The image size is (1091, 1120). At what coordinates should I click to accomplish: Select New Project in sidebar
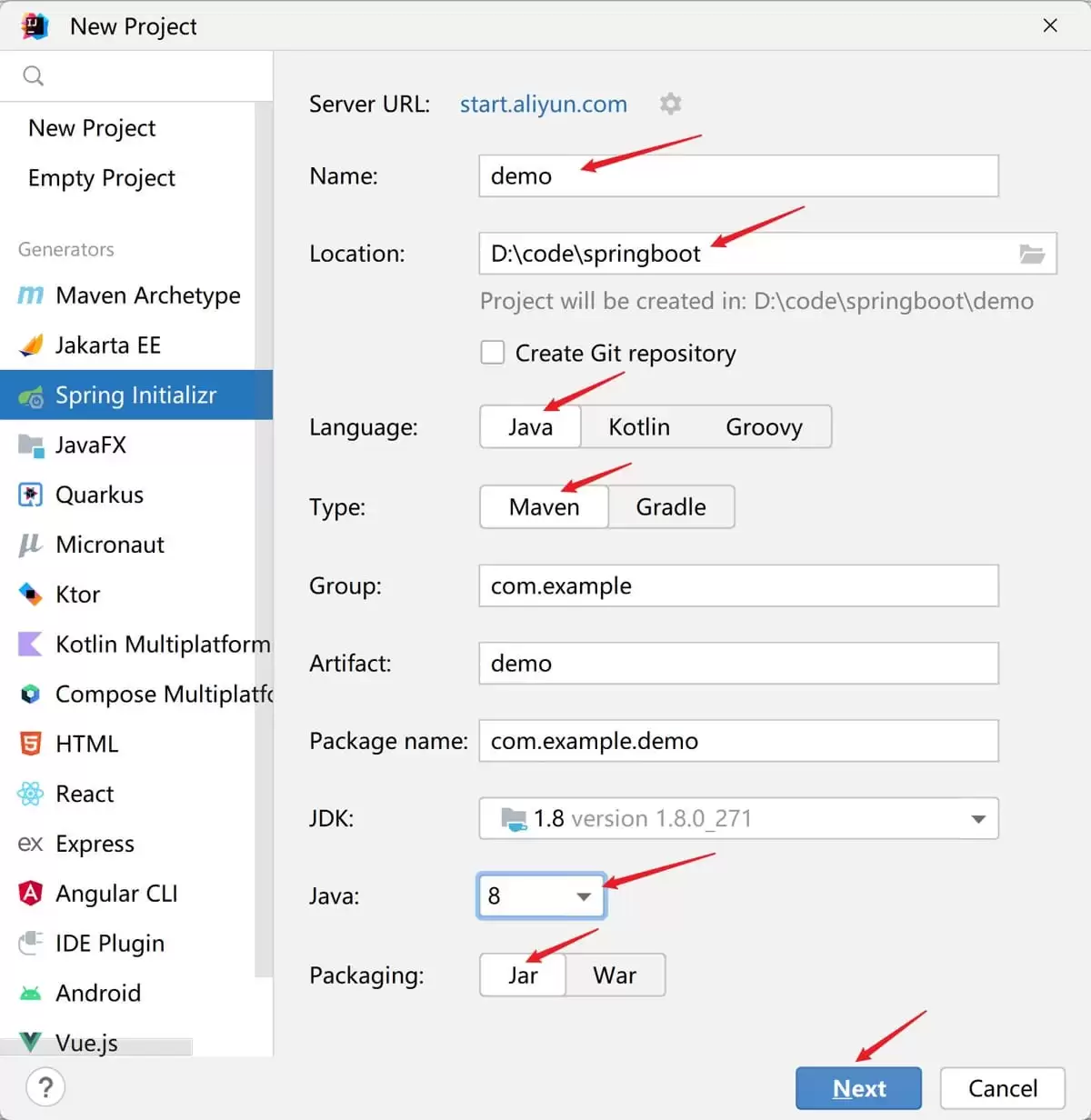(x=92, y=128)
